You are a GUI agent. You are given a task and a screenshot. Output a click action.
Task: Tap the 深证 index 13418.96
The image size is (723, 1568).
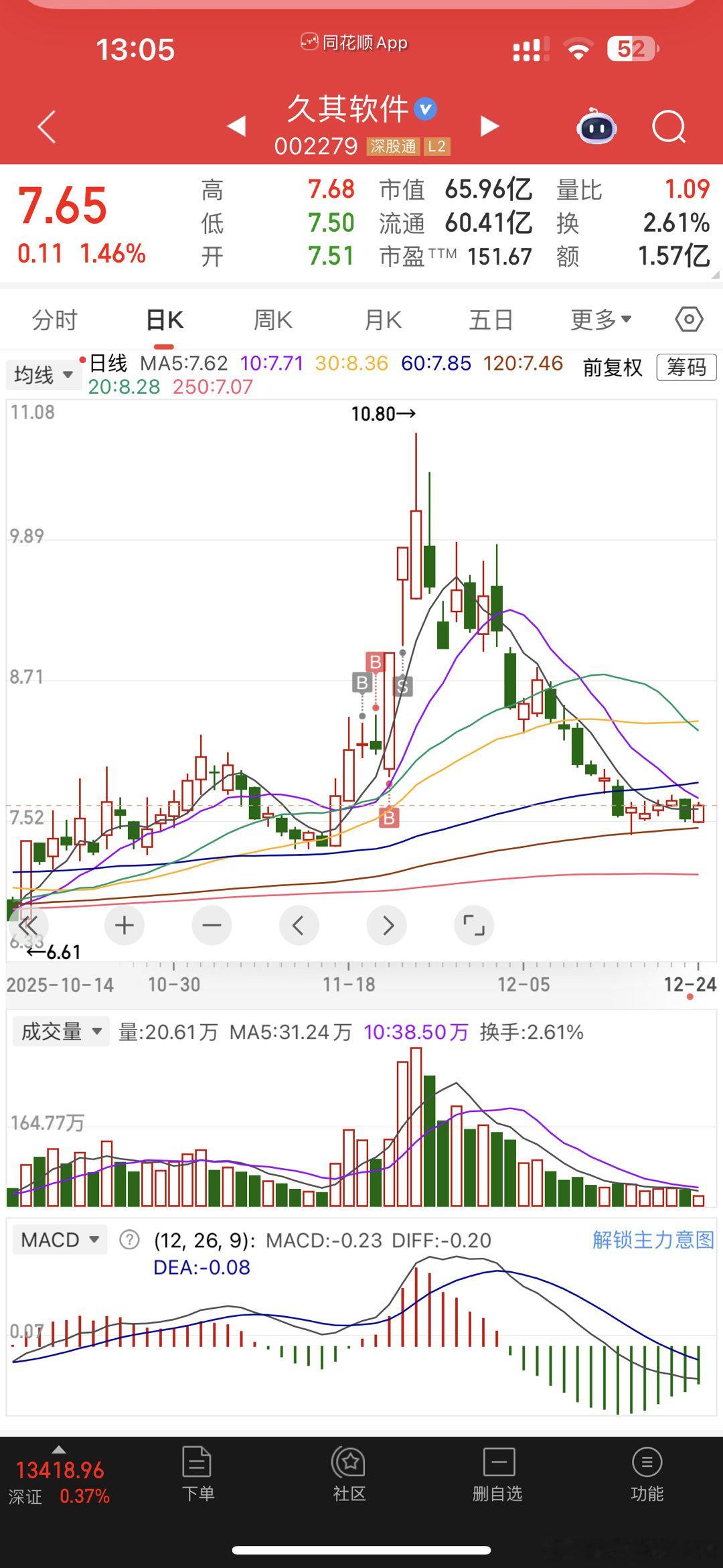(59, 1482)
